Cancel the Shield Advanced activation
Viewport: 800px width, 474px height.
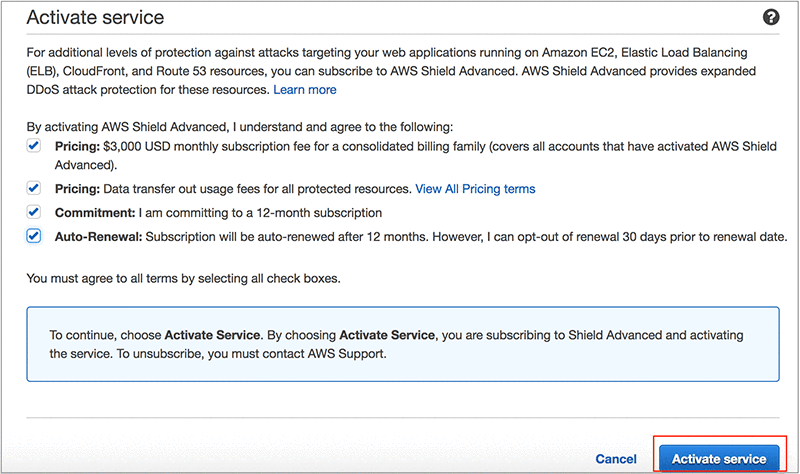coord(616,459)
